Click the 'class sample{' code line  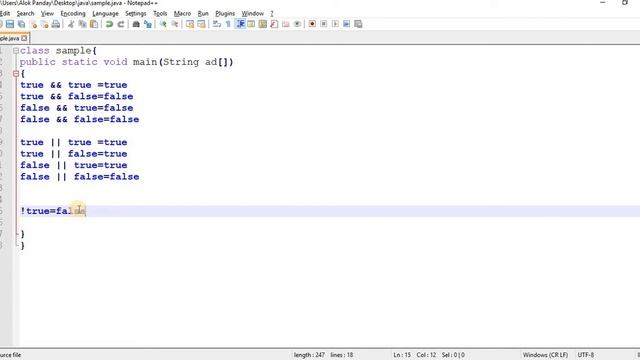point(58,51)
